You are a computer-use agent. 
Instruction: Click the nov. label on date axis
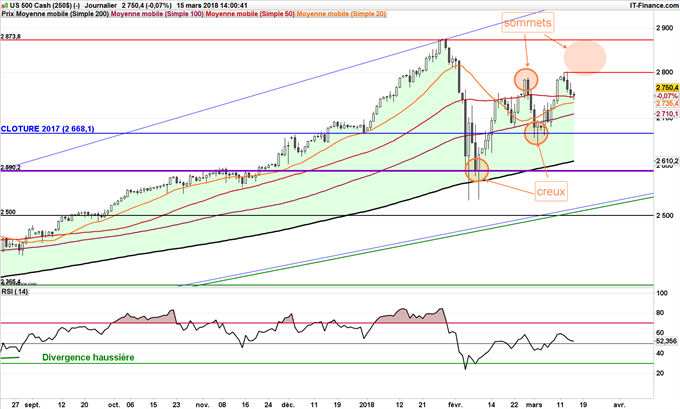pyautogui.click(x=203, y=405)
